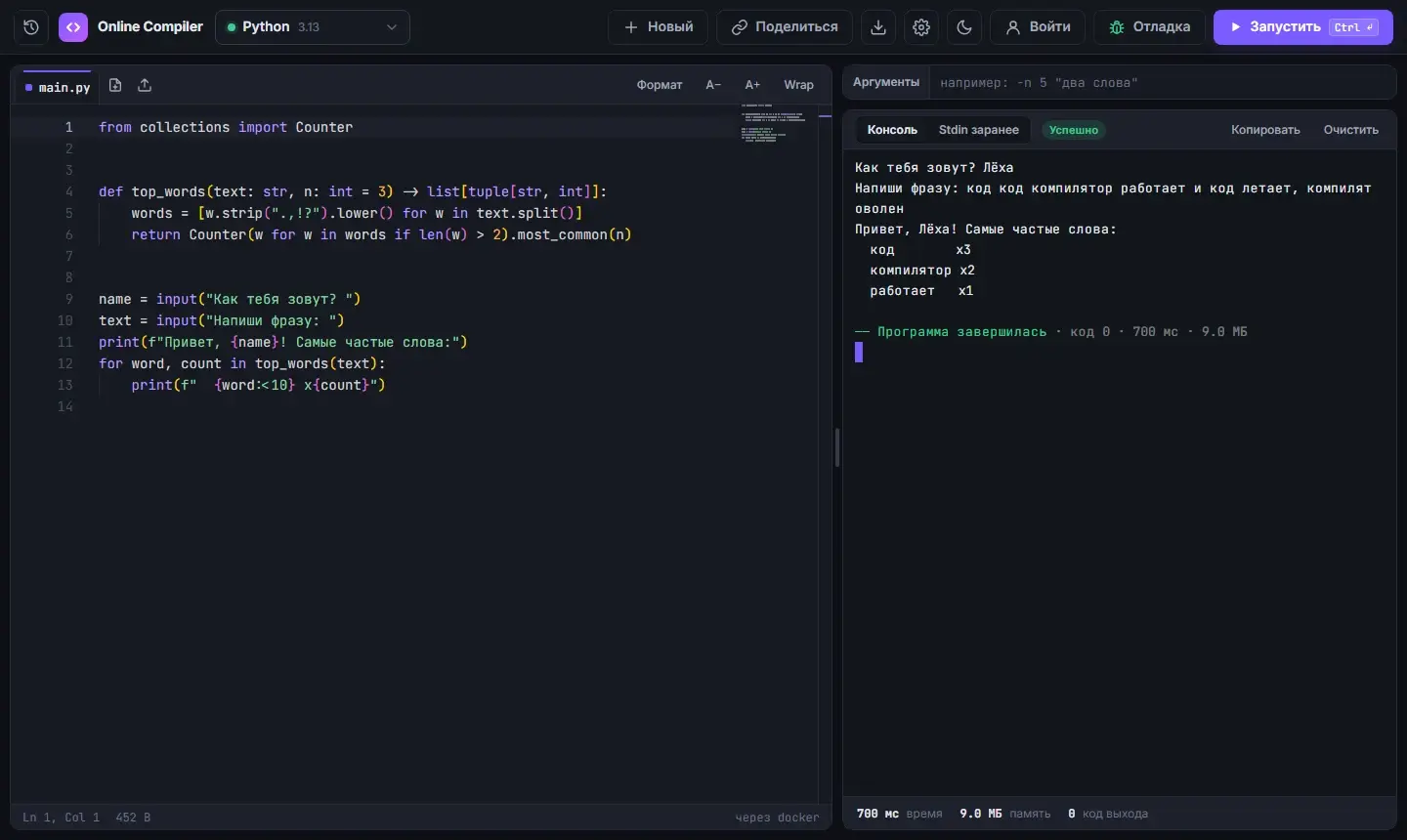Click the 452 B file size in status bar
Image resolution: width=1407 pixels, height=840 pixels.
[x=133, y=818]
